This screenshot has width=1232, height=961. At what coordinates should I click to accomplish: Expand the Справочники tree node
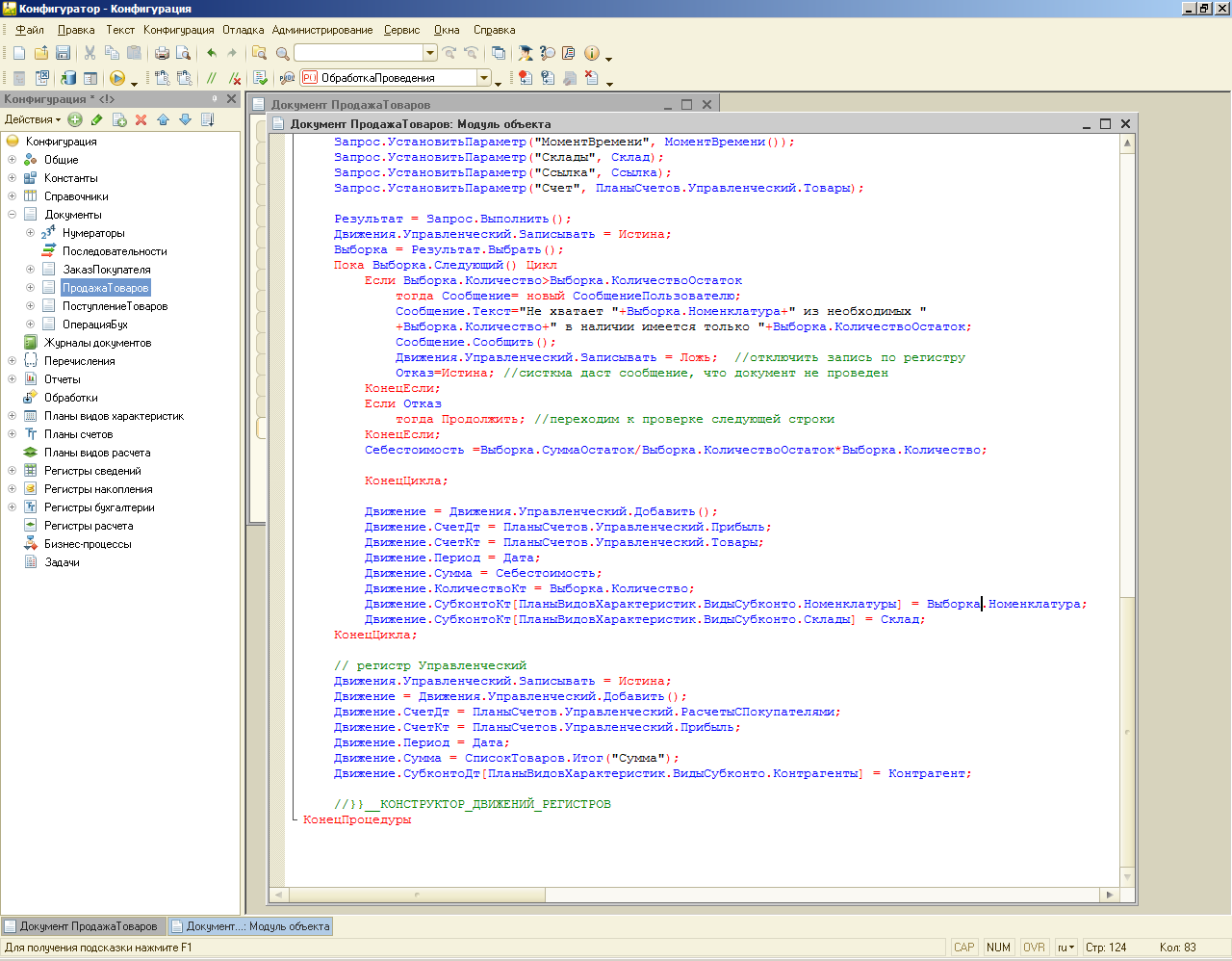(x=12, y=196)
